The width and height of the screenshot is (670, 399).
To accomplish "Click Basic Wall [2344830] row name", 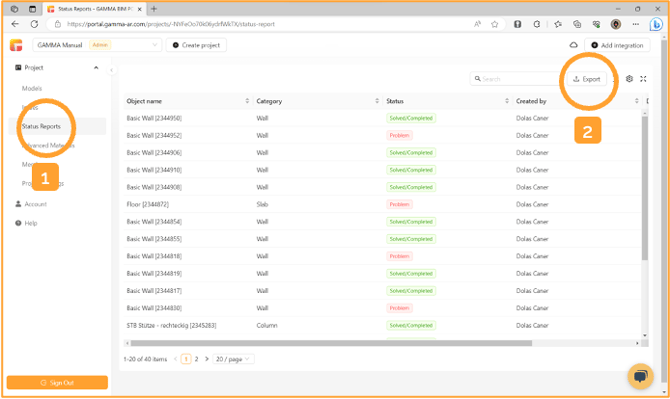I will pos(154,308).
